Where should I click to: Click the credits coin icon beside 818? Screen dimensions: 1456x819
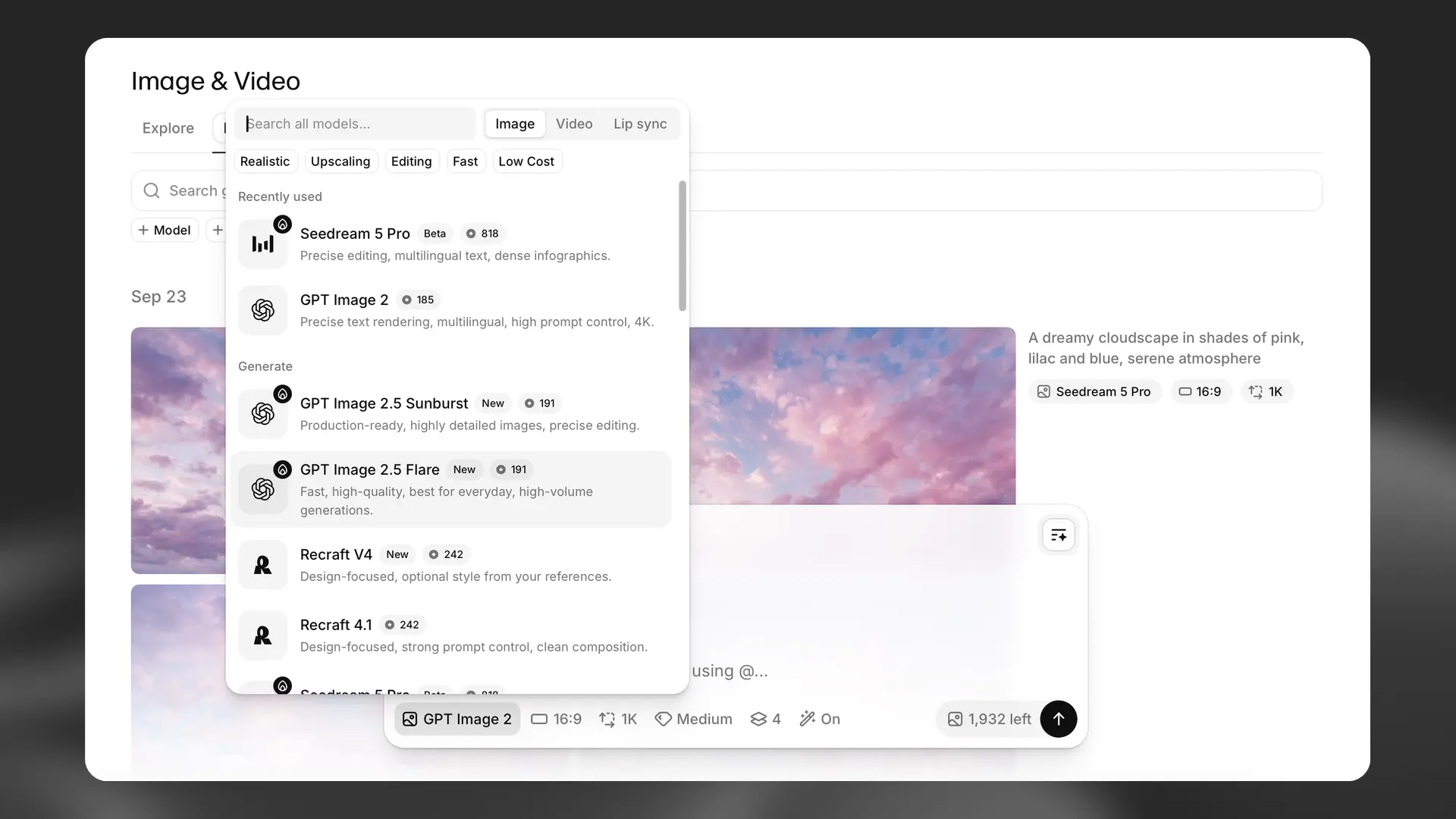pyautogui.click(x=471, y=234)
